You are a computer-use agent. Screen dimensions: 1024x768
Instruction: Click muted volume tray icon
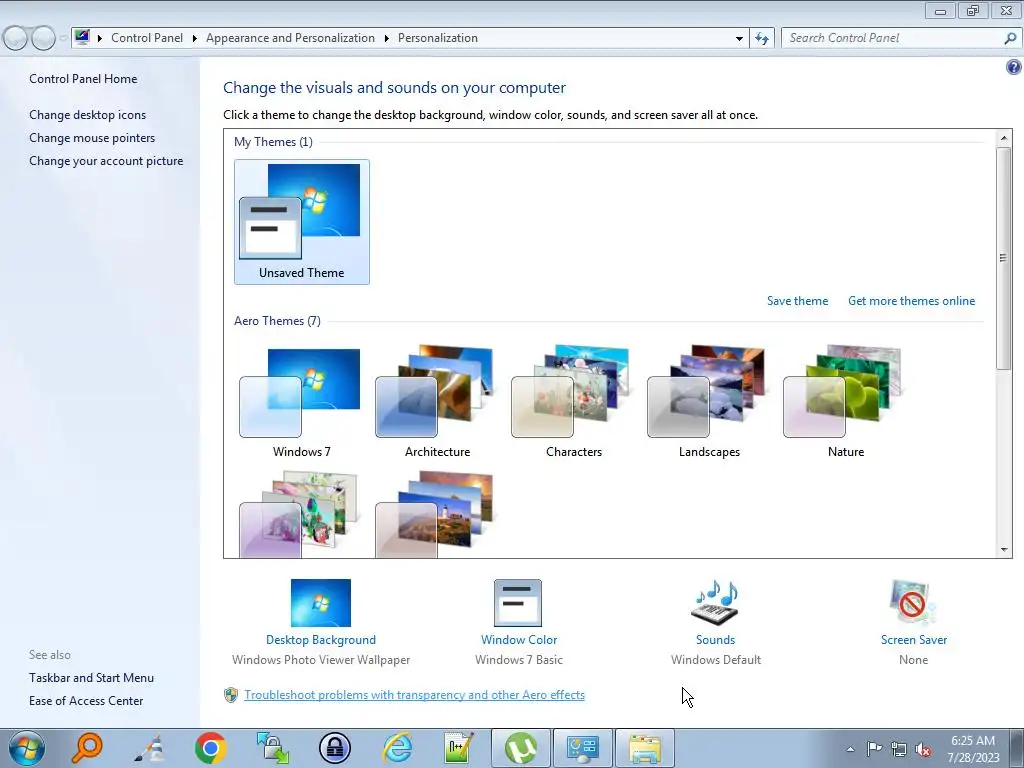923,749
